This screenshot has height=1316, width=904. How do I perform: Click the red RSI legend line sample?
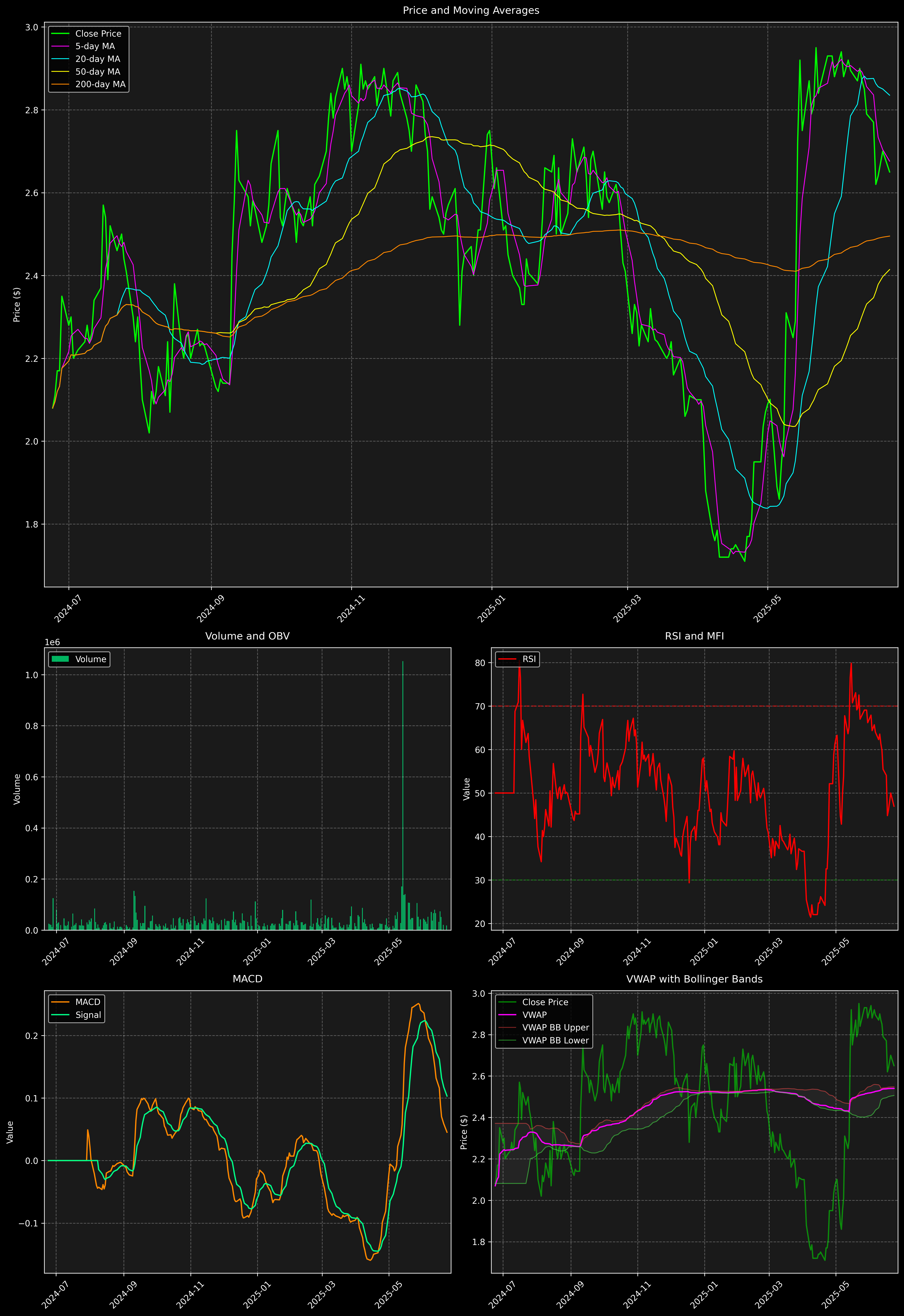click(507, 659)
